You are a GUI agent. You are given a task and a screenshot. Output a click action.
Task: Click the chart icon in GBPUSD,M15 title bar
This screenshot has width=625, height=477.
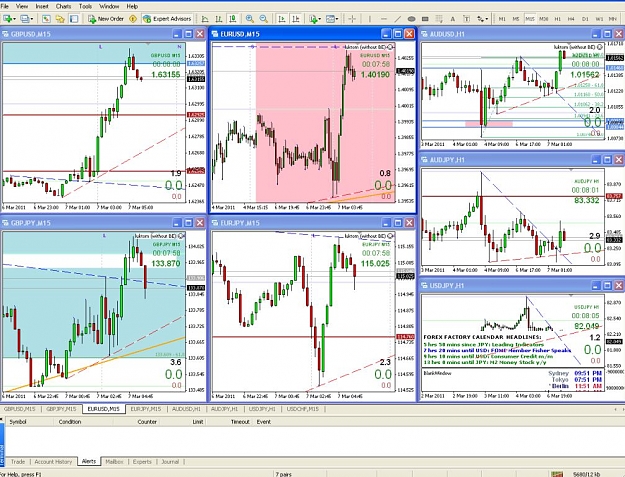(x=5, y=34)
